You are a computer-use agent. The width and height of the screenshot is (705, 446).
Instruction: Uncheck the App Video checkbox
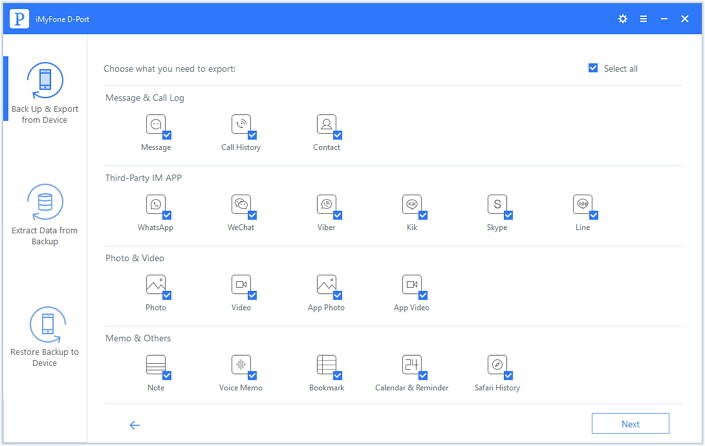pyautogui.click(x=423, y=295)
